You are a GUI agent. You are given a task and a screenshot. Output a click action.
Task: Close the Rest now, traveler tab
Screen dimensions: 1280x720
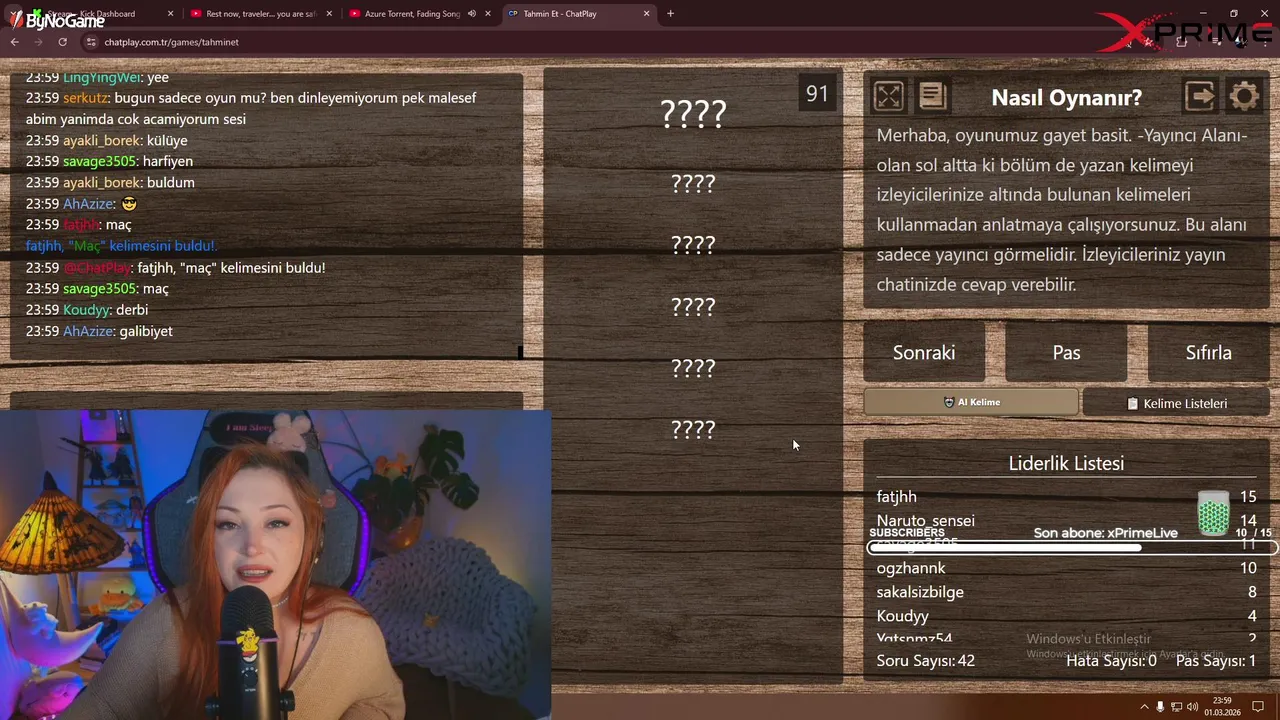coord(329,14)
